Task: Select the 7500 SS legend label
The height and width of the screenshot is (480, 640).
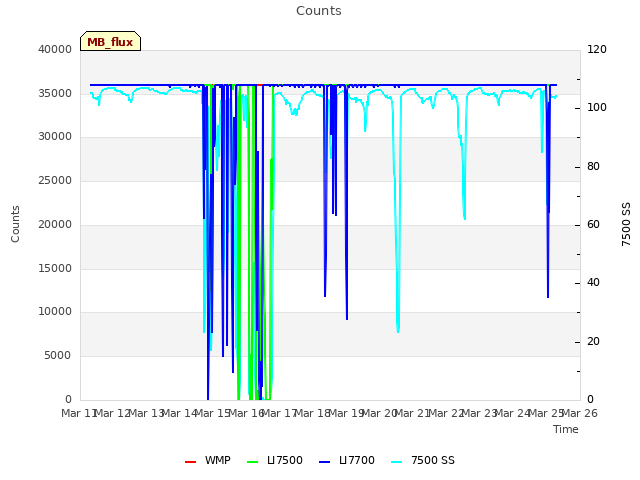Action: tap(433, 460)
